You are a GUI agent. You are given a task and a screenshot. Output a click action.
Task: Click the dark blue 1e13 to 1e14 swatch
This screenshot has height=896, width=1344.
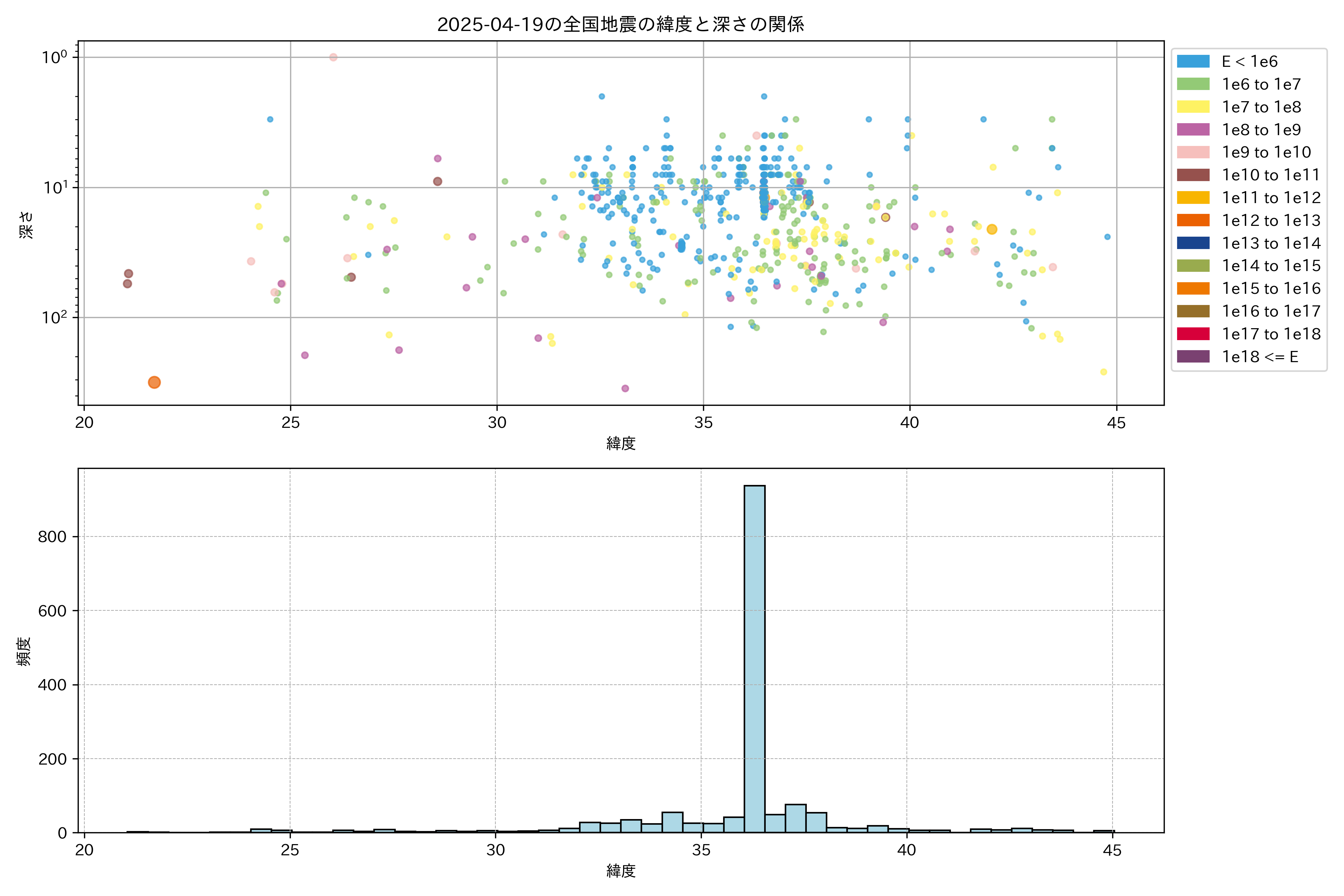pyautogui.click(x=1192, y=243)
